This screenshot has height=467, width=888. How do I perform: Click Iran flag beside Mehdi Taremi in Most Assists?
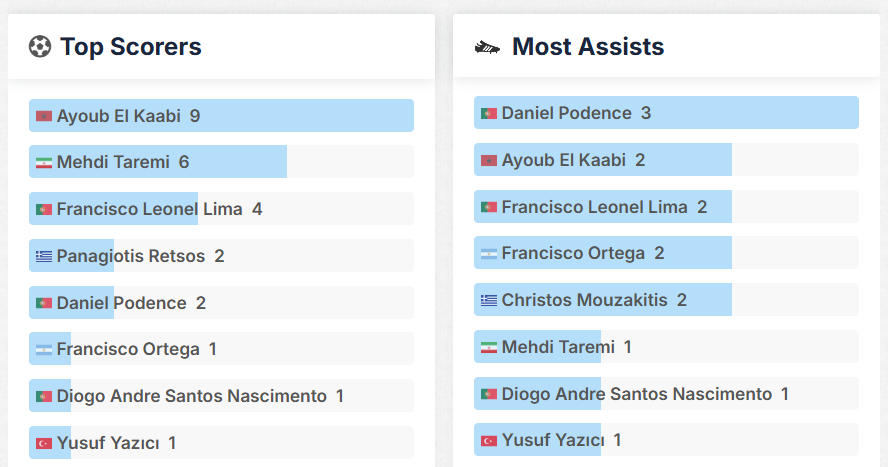(x=488, y=348)
